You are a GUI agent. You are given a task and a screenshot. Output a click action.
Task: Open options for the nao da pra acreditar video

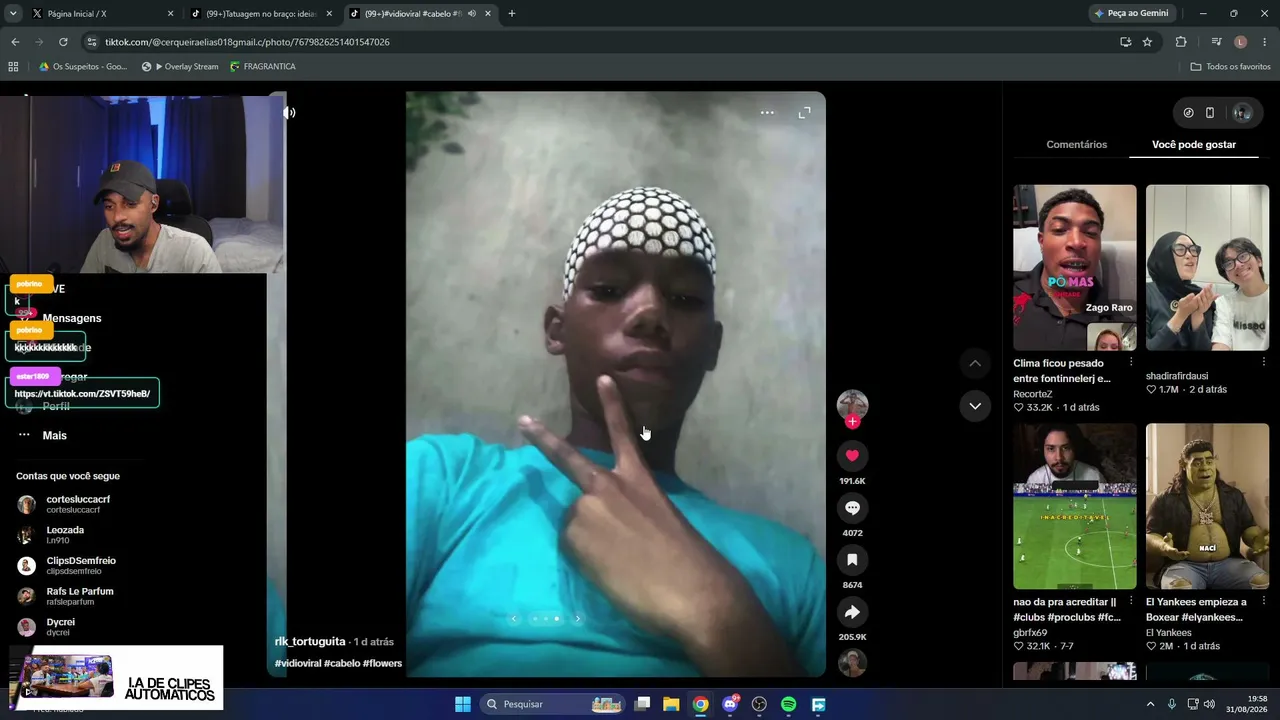click(1131, 601)
